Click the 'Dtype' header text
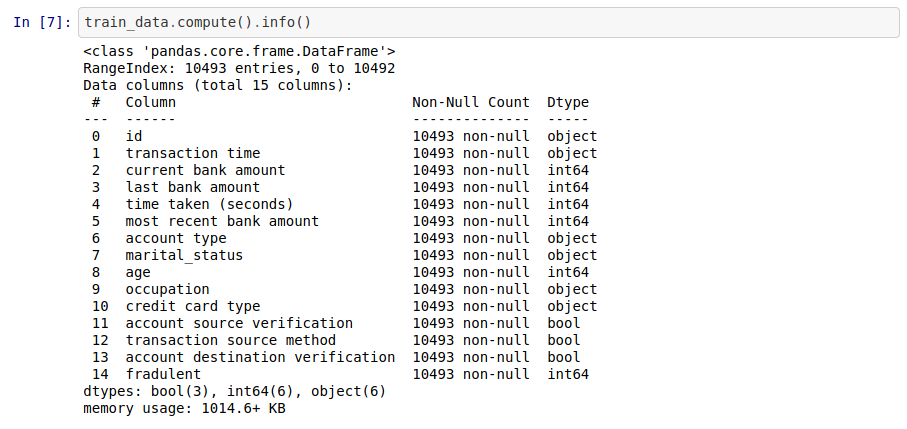 coord(568,102)
